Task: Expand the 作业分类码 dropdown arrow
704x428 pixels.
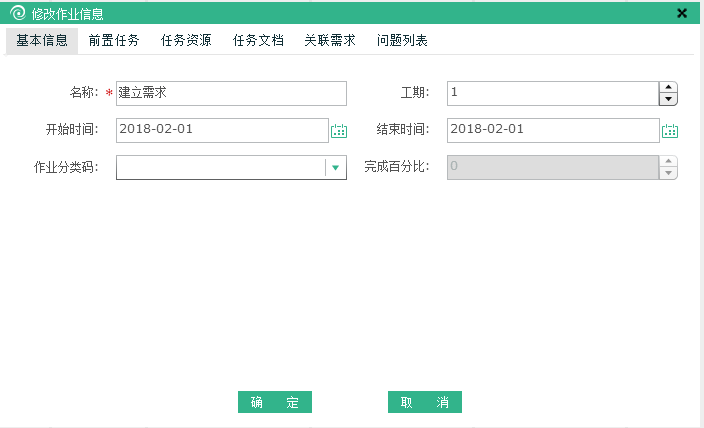Action: [x=336, y=168]
